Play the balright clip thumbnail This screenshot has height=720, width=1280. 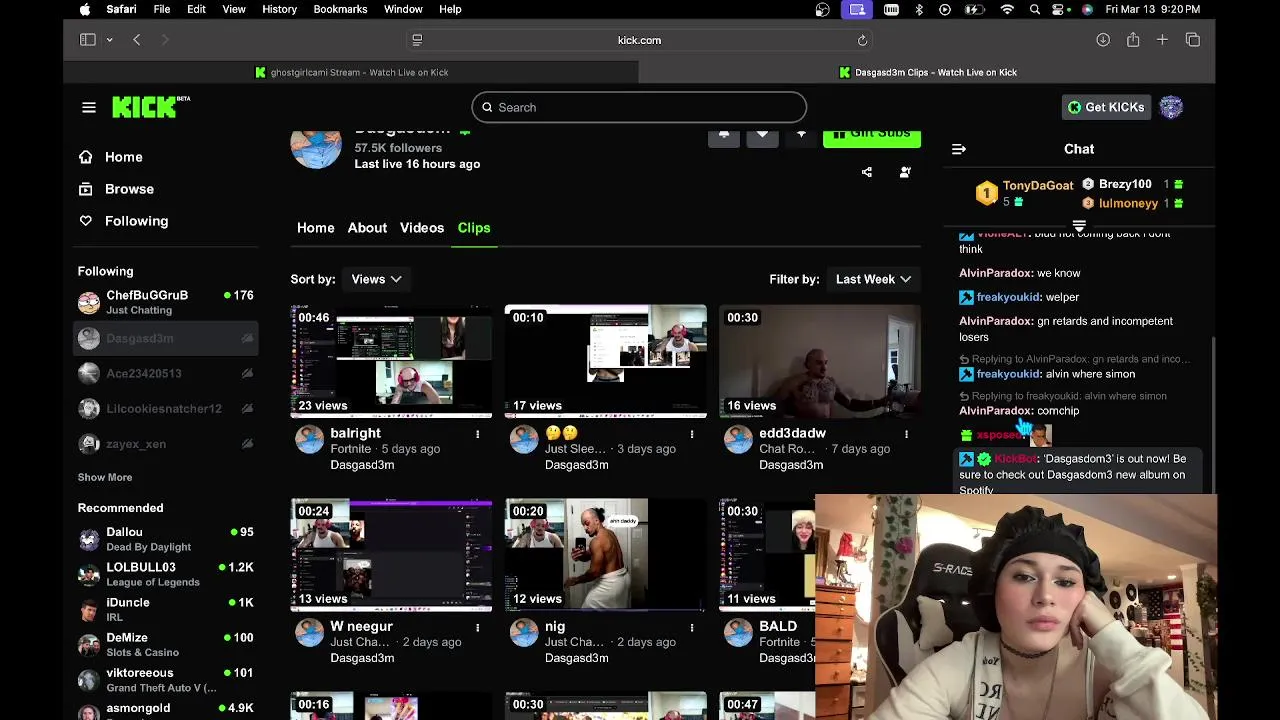[391, 361]
